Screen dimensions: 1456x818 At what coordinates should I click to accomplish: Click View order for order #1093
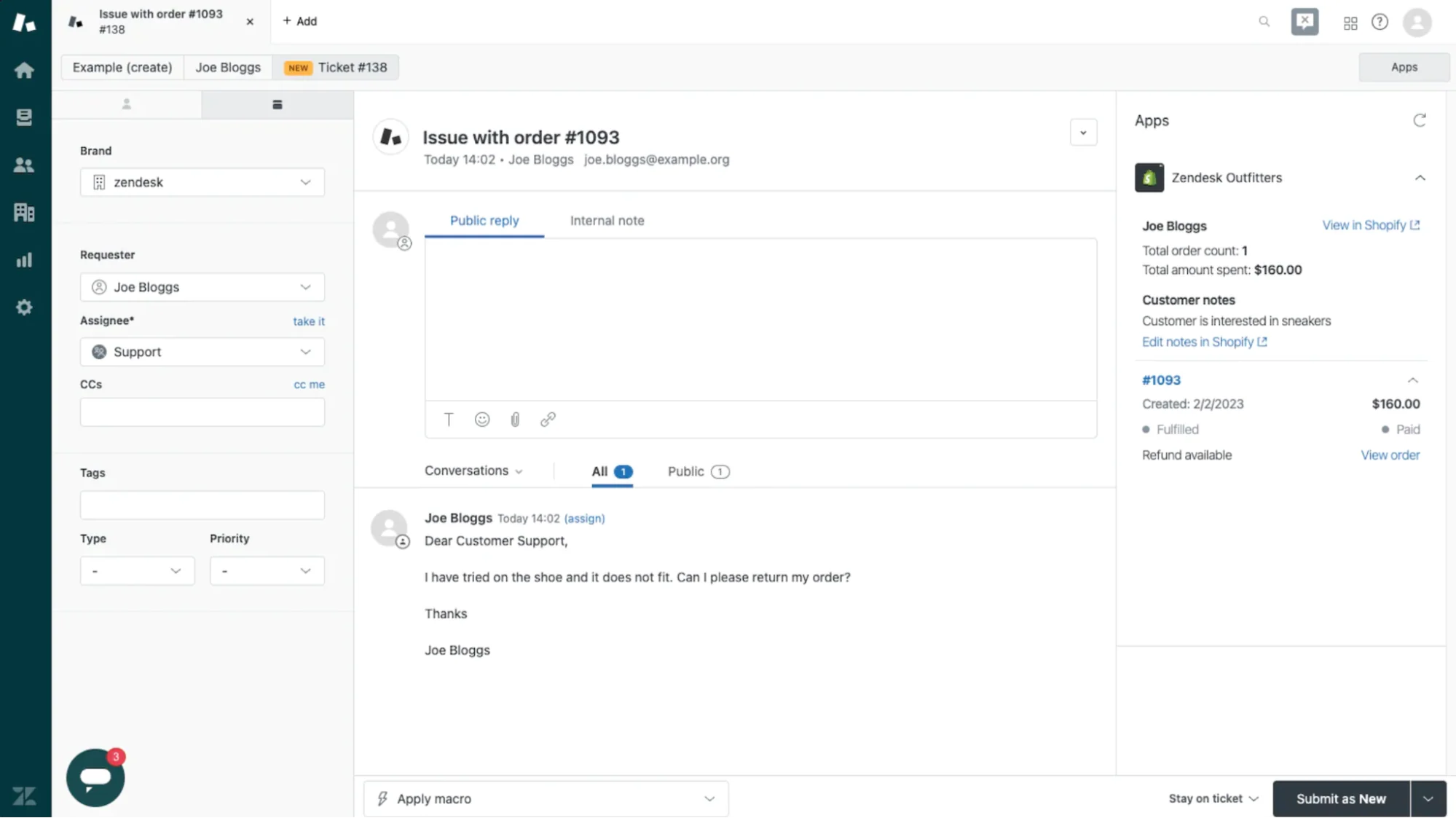point(1390,455)
